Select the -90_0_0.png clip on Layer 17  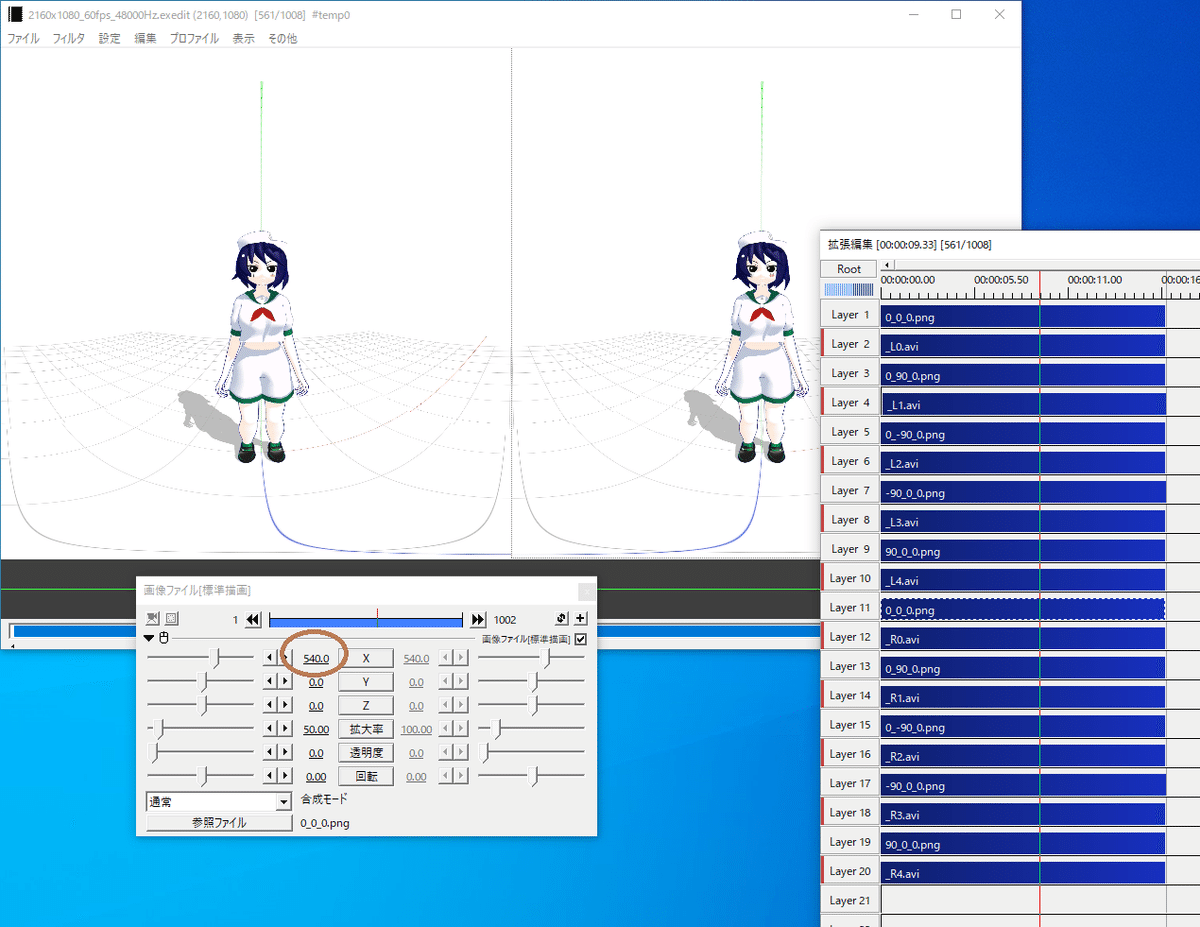(1023, 785)
